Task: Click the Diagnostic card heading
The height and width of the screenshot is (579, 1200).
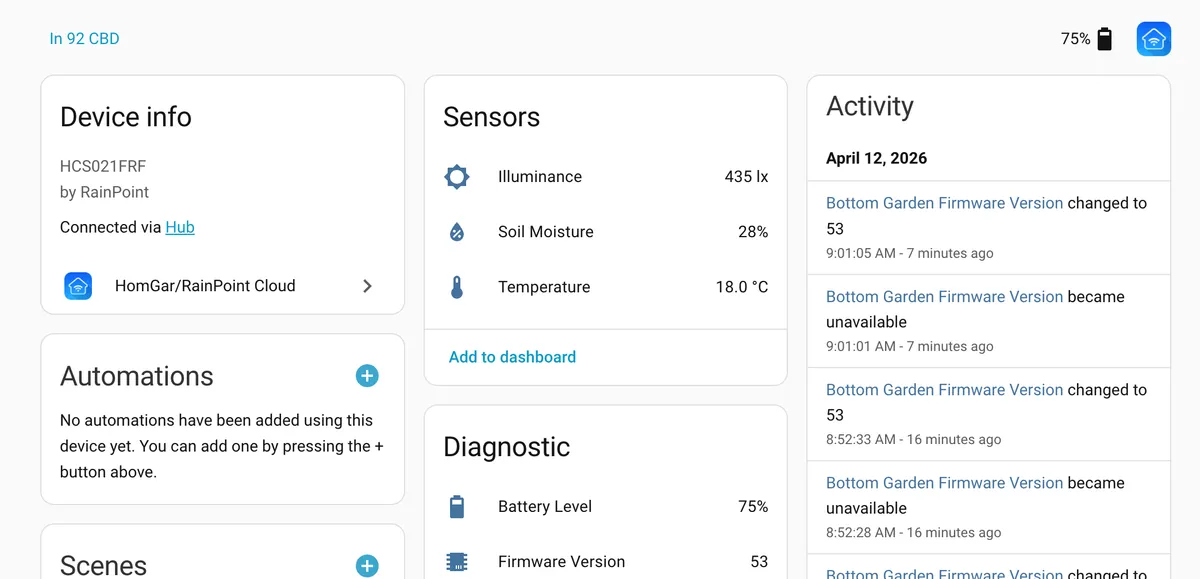Action: tap(507, 447)
